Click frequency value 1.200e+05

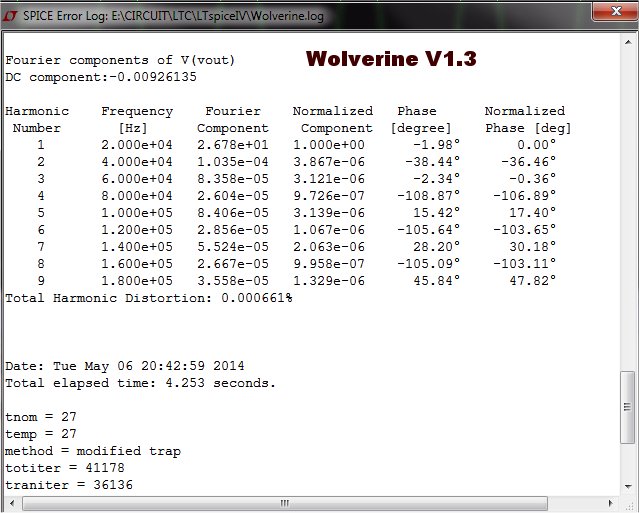[137, 230]
